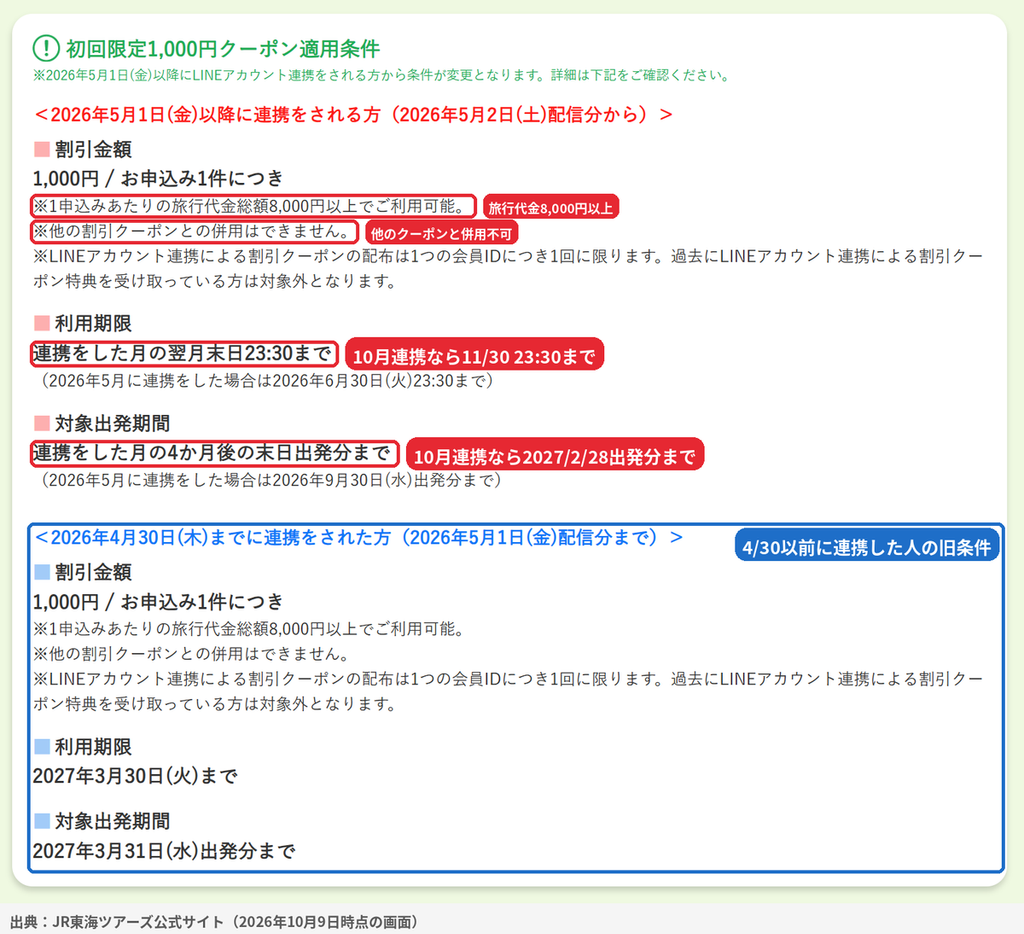
Task: Click first 割引金額 heading in red section
Action: point(93,150)
